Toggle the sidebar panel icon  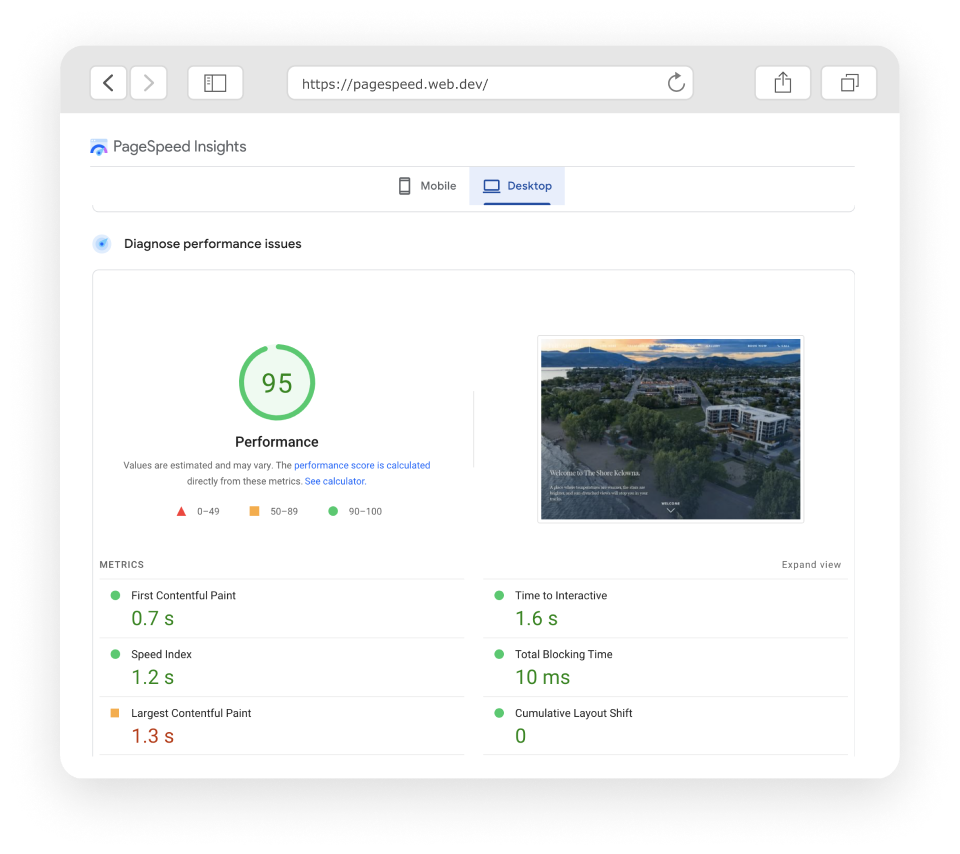[215, 83]
